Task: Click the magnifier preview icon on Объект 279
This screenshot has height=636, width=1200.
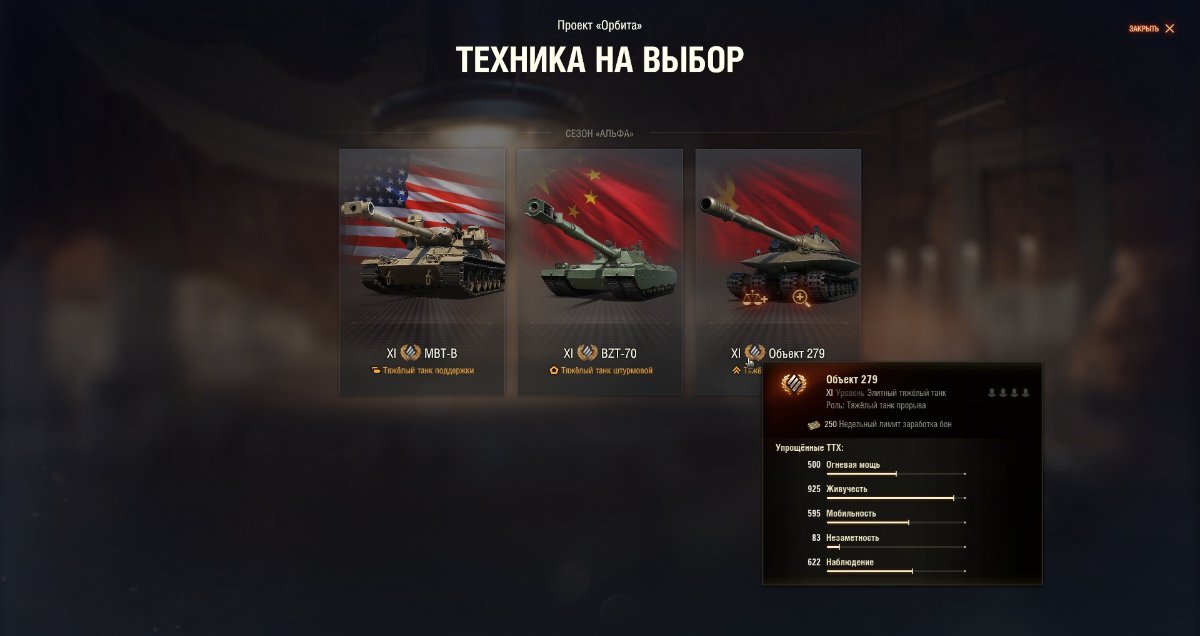Action: coord(801,297)
